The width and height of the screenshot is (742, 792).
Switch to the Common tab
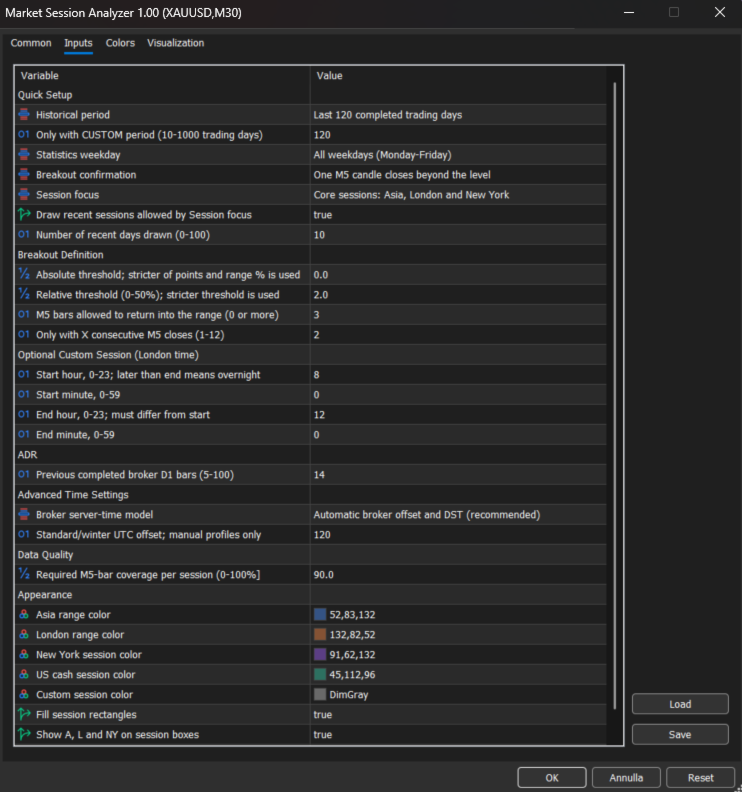(x=31, y=43)
